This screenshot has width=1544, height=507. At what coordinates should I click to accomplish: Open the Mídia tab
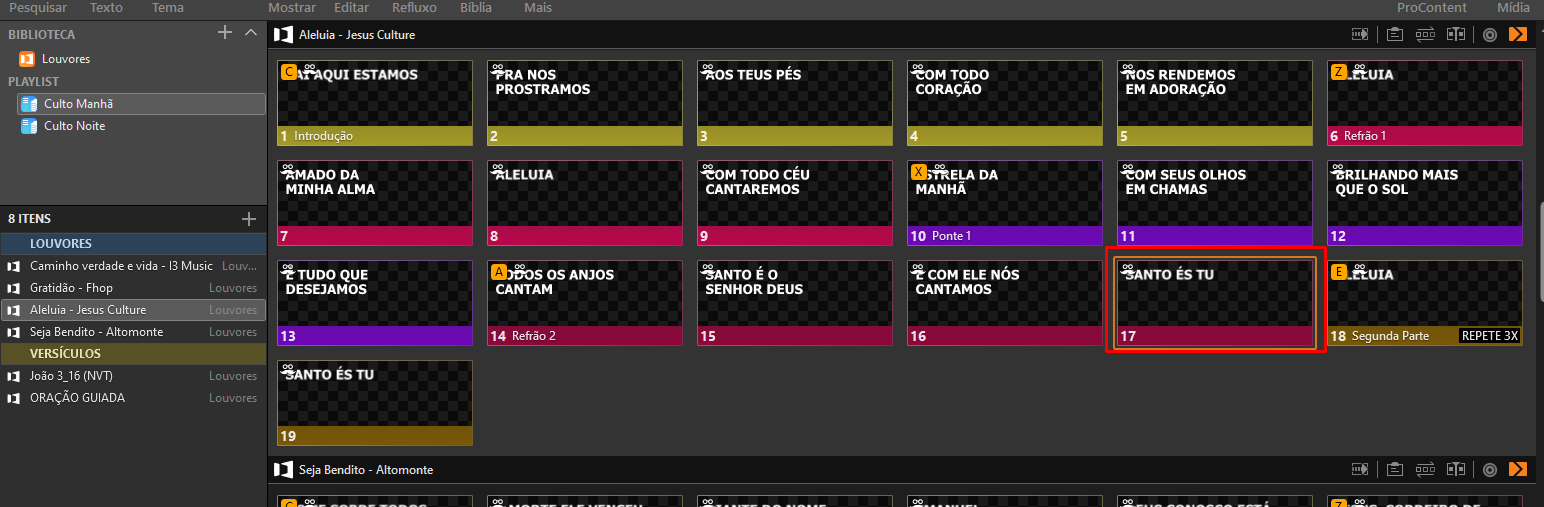pyautogui.click(x=1514, y=8)
